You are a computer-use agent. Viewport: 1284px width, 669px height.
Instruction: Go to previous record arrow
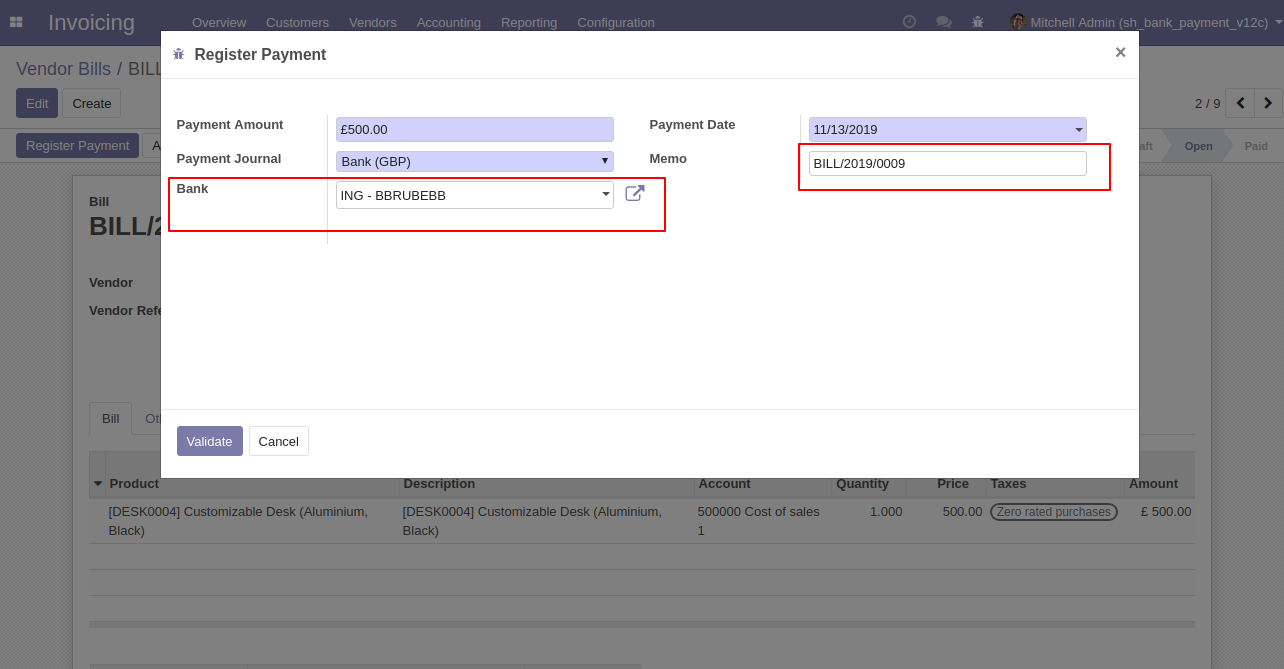pyautogui.click(x=1240, y=103)
